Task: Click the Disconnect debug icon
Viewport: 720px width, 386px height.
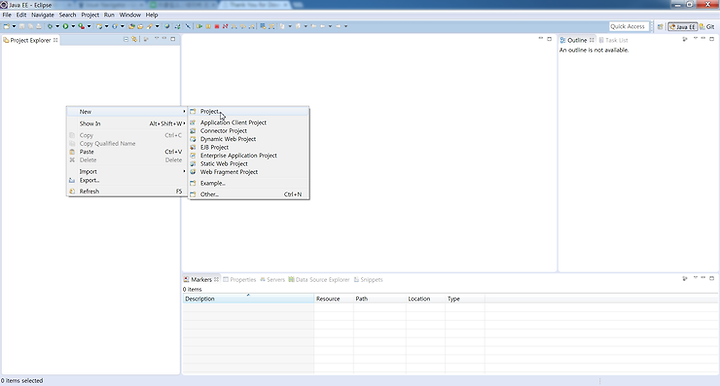Action: [x=225, y=26]
